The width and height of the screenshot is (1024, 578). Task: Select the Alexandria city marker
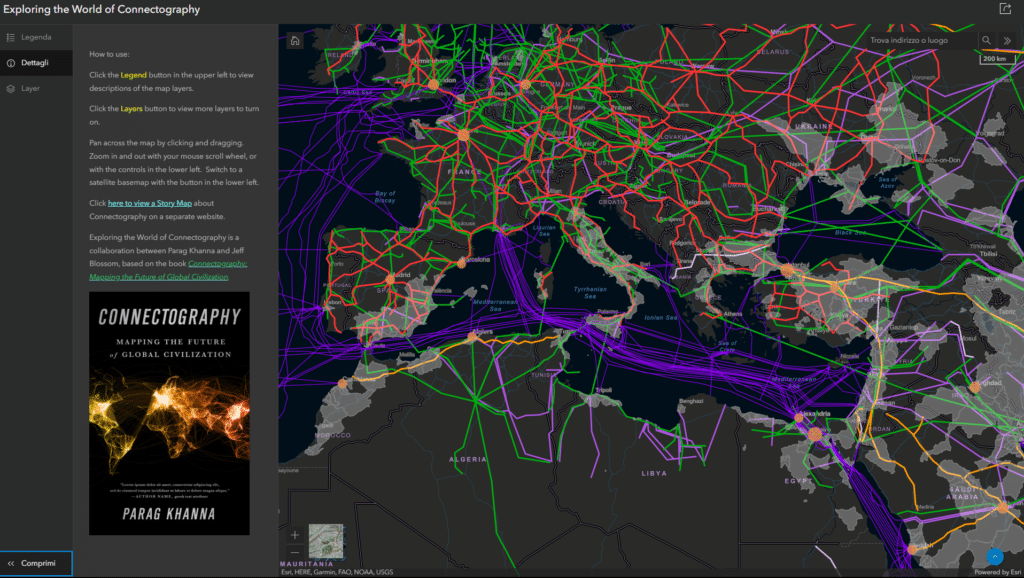[799, 417]
